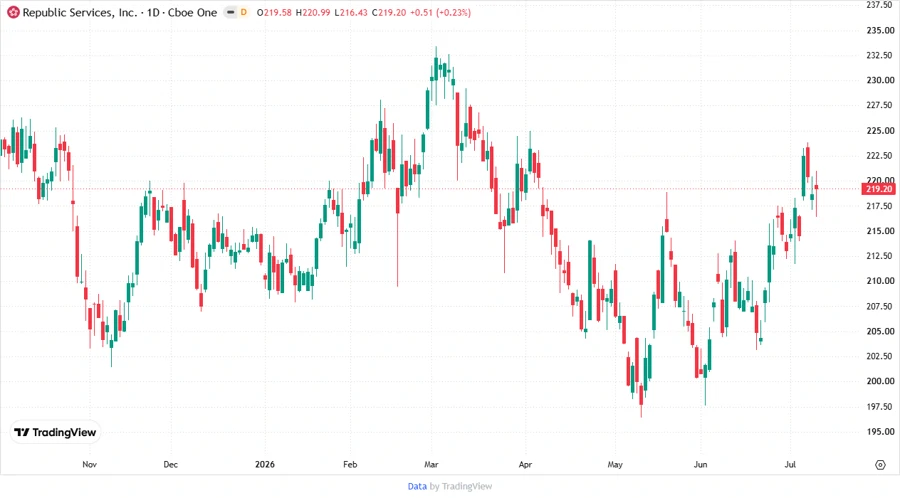Click the Jun time axis label

(700, 465)
